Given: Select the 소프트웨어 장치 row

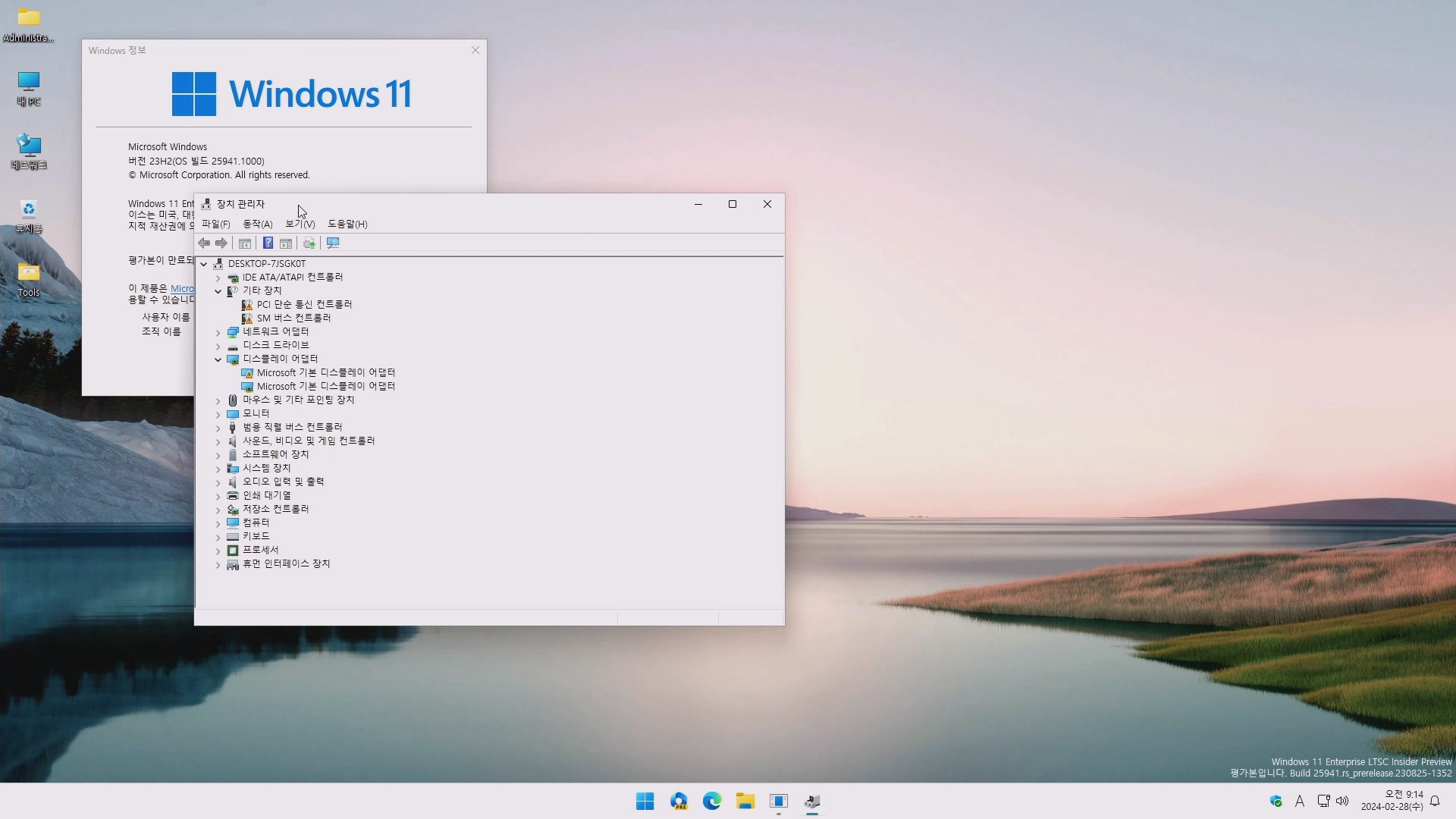Looking at the screenshot, I should [275, 455].
